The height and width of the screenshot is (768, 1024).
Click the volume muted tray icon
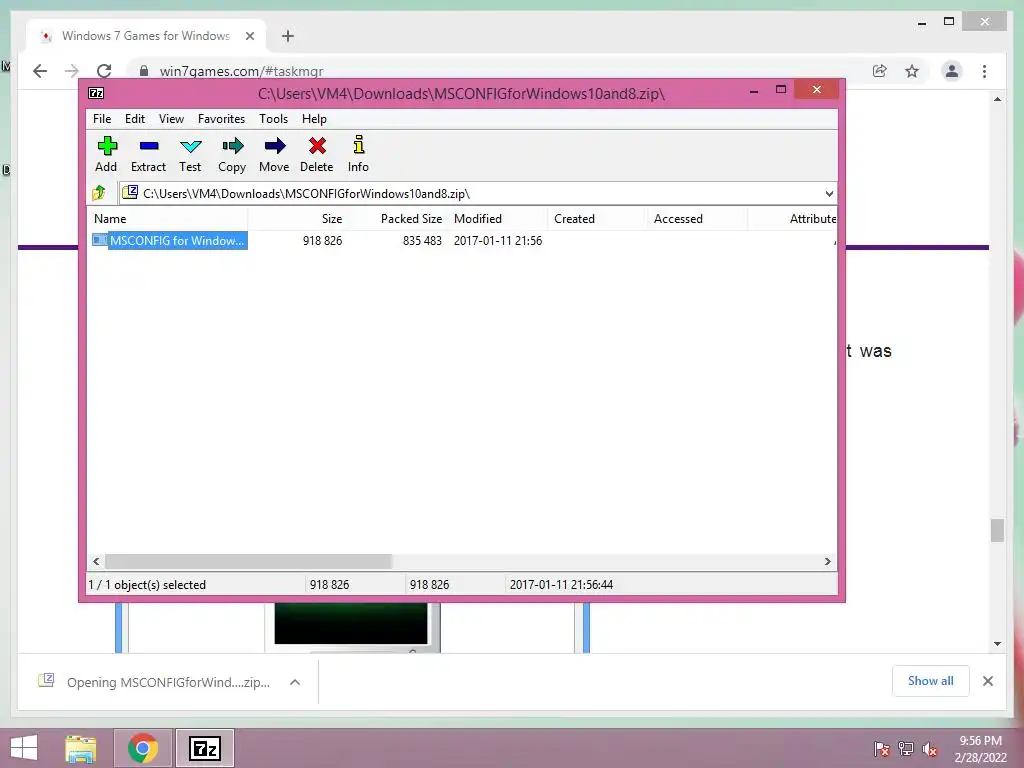[930, 749]
